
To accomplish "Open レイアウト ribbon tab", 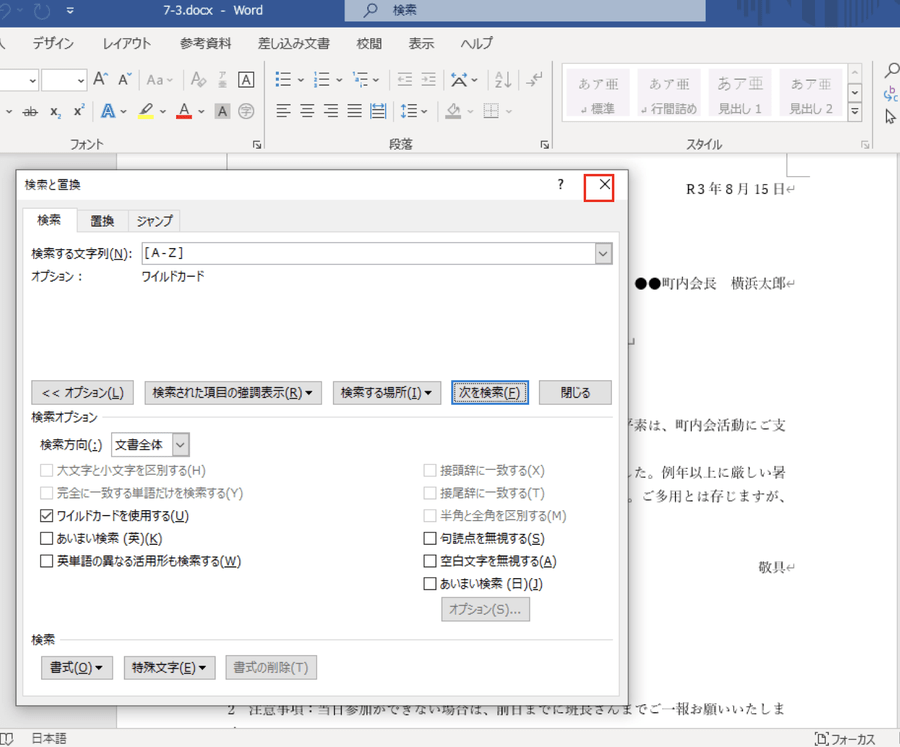I will pos(127,43).
